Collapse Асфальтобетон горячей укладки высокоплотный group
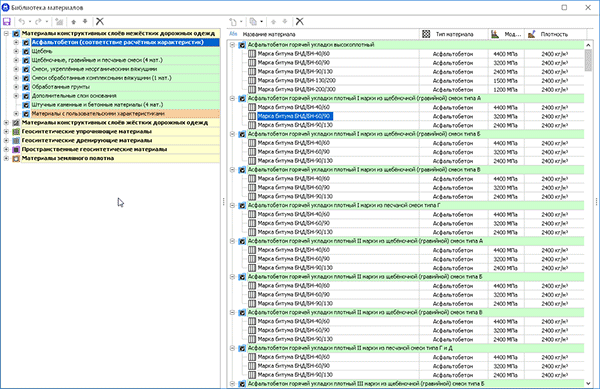The width and height of the screenshot is (600, 389). [x=232, y=45]
